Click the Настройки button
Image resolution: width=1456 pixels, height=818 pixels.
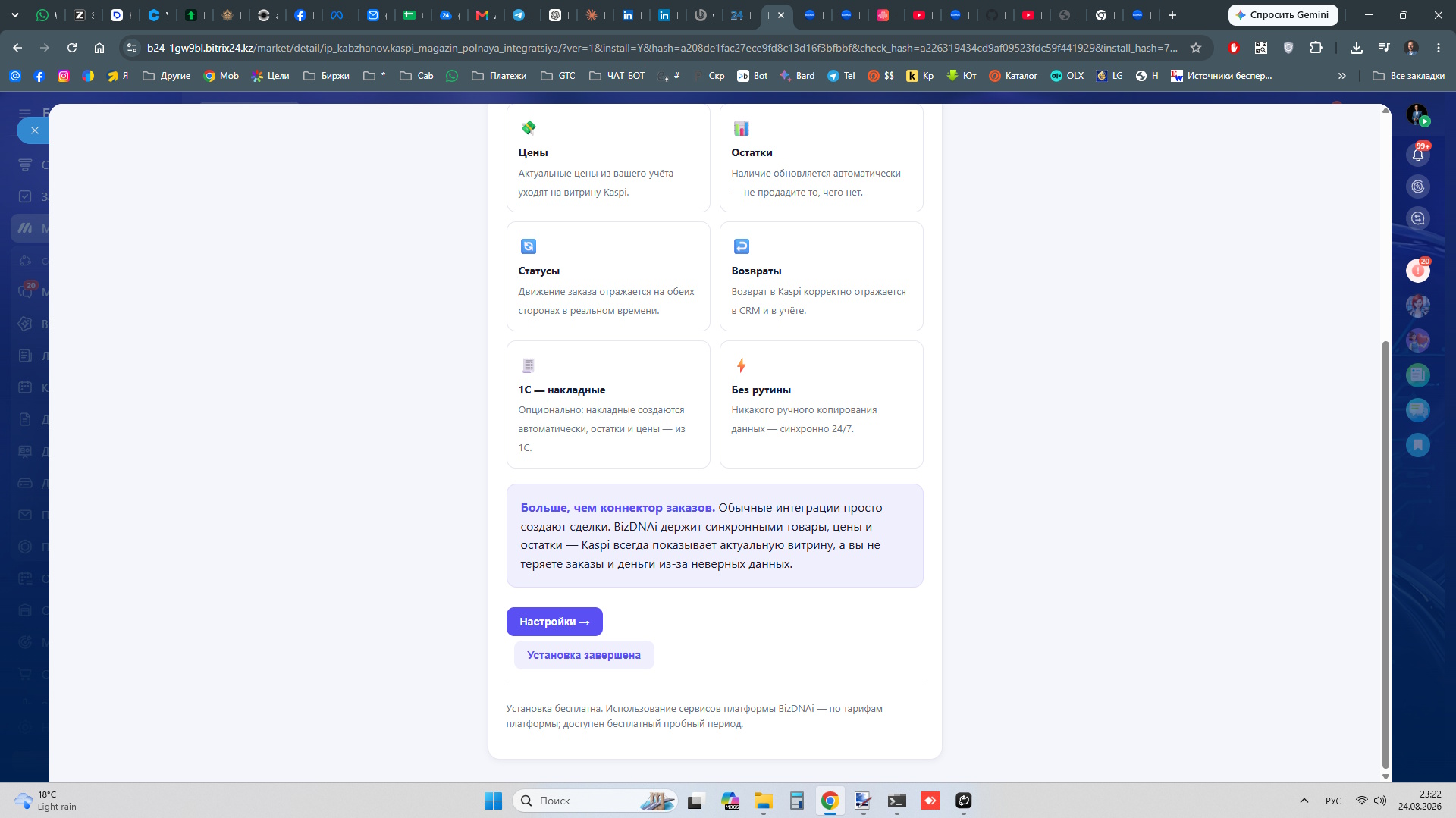(554, 622)
